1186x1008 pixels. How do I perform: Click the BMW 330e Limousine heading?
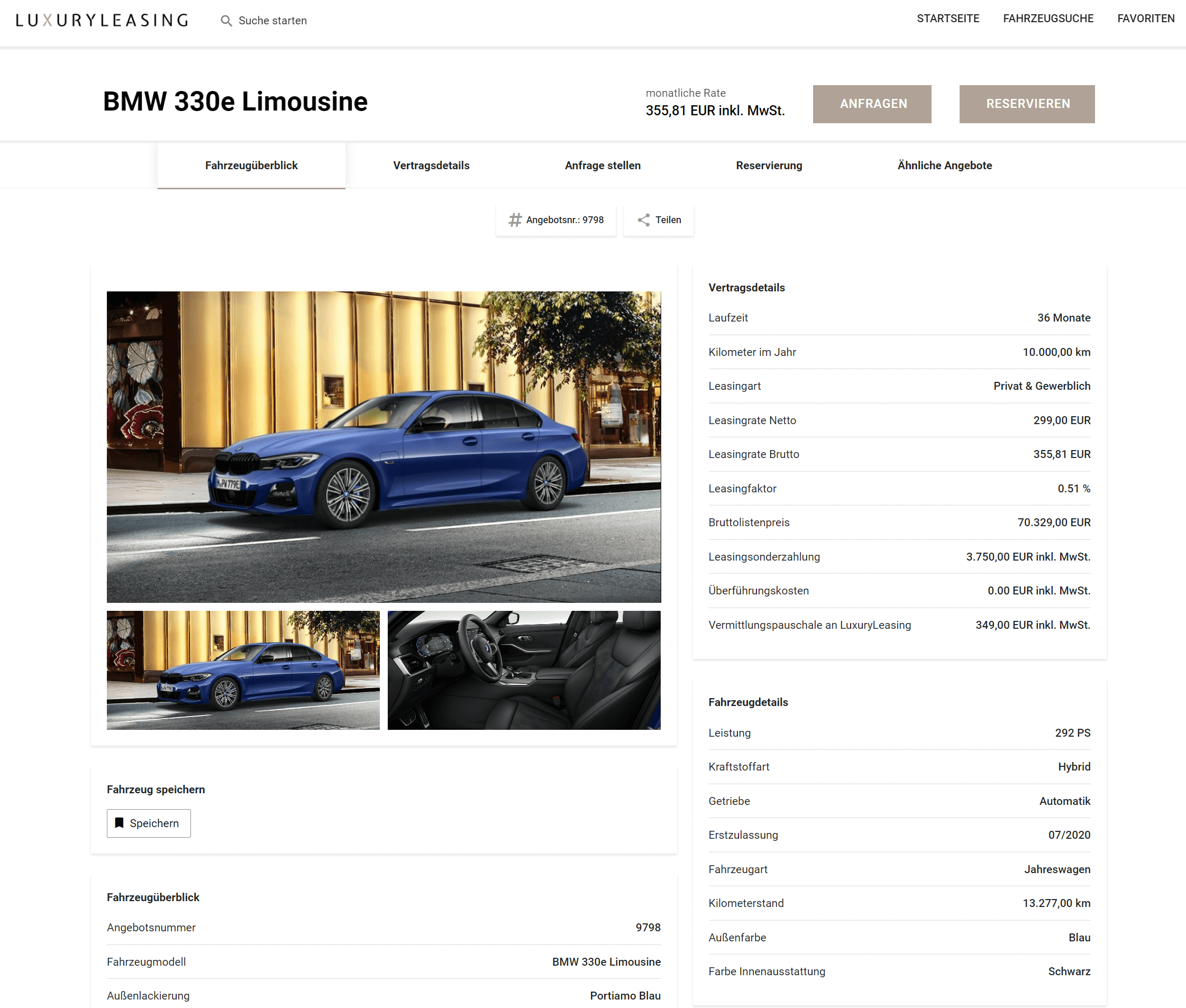click(x=235, y=101)
